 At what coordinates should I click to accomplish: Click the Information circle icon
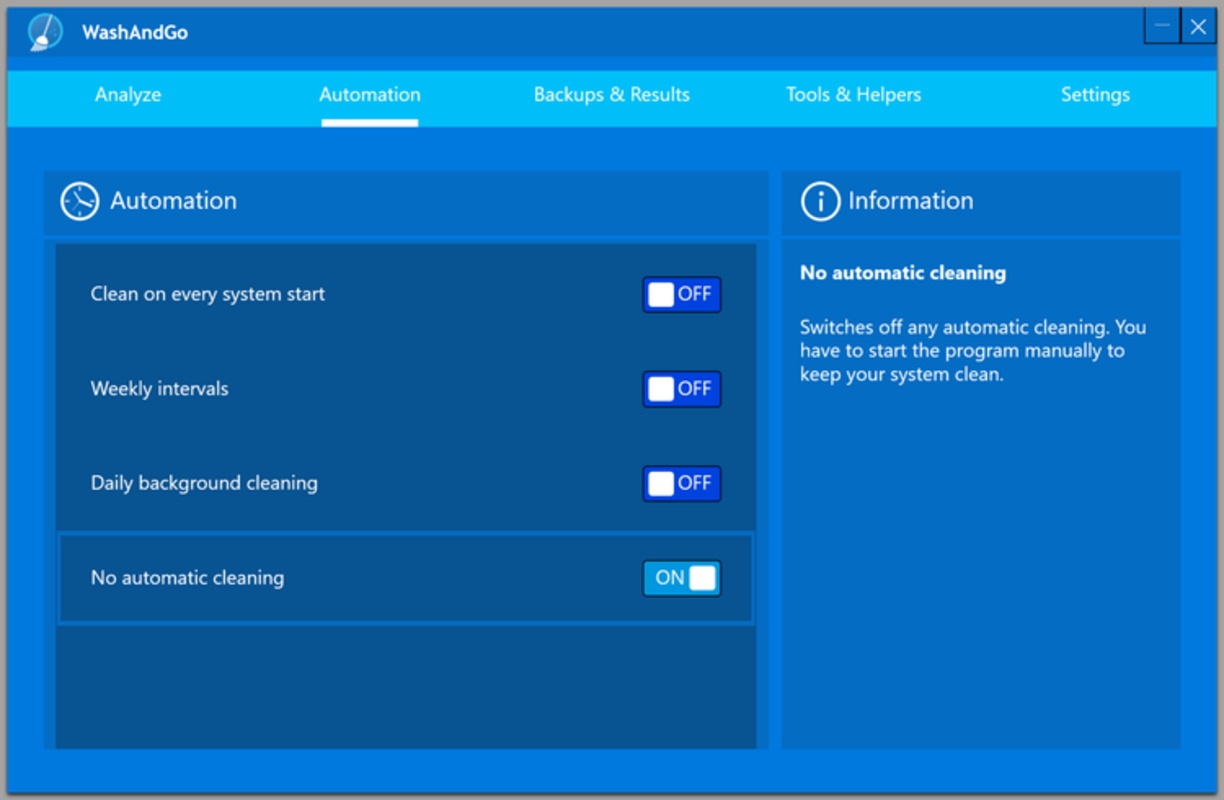click(820, 201)
